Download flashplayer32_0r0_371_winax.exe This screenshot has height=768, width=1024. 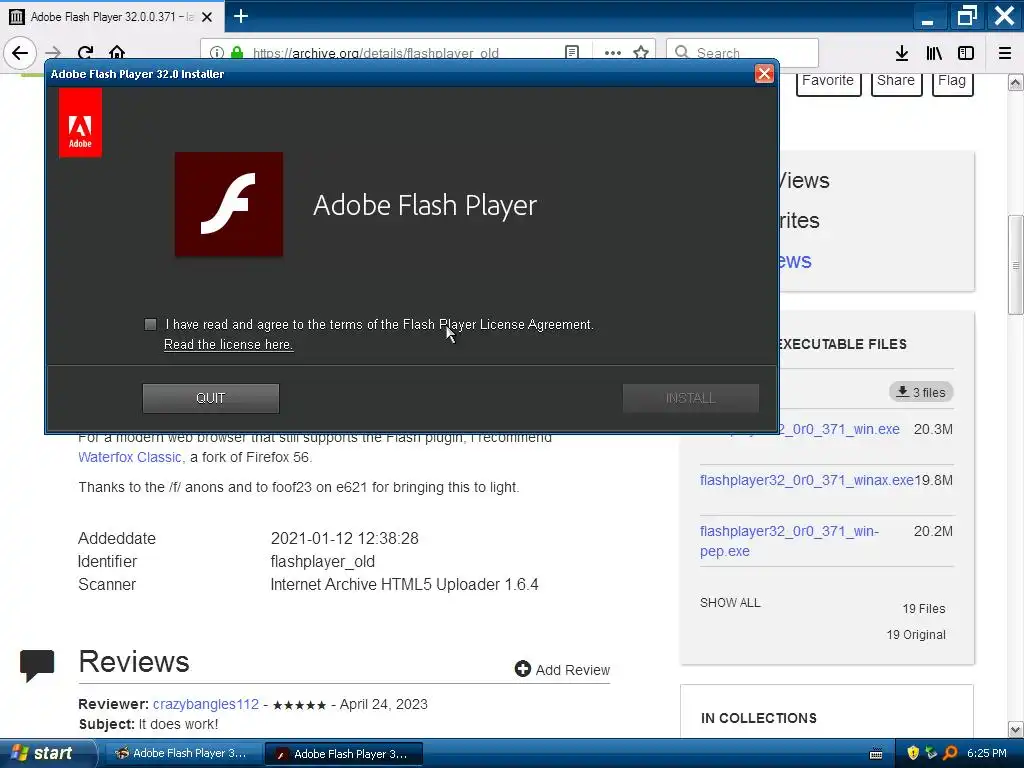pos(807,480)
